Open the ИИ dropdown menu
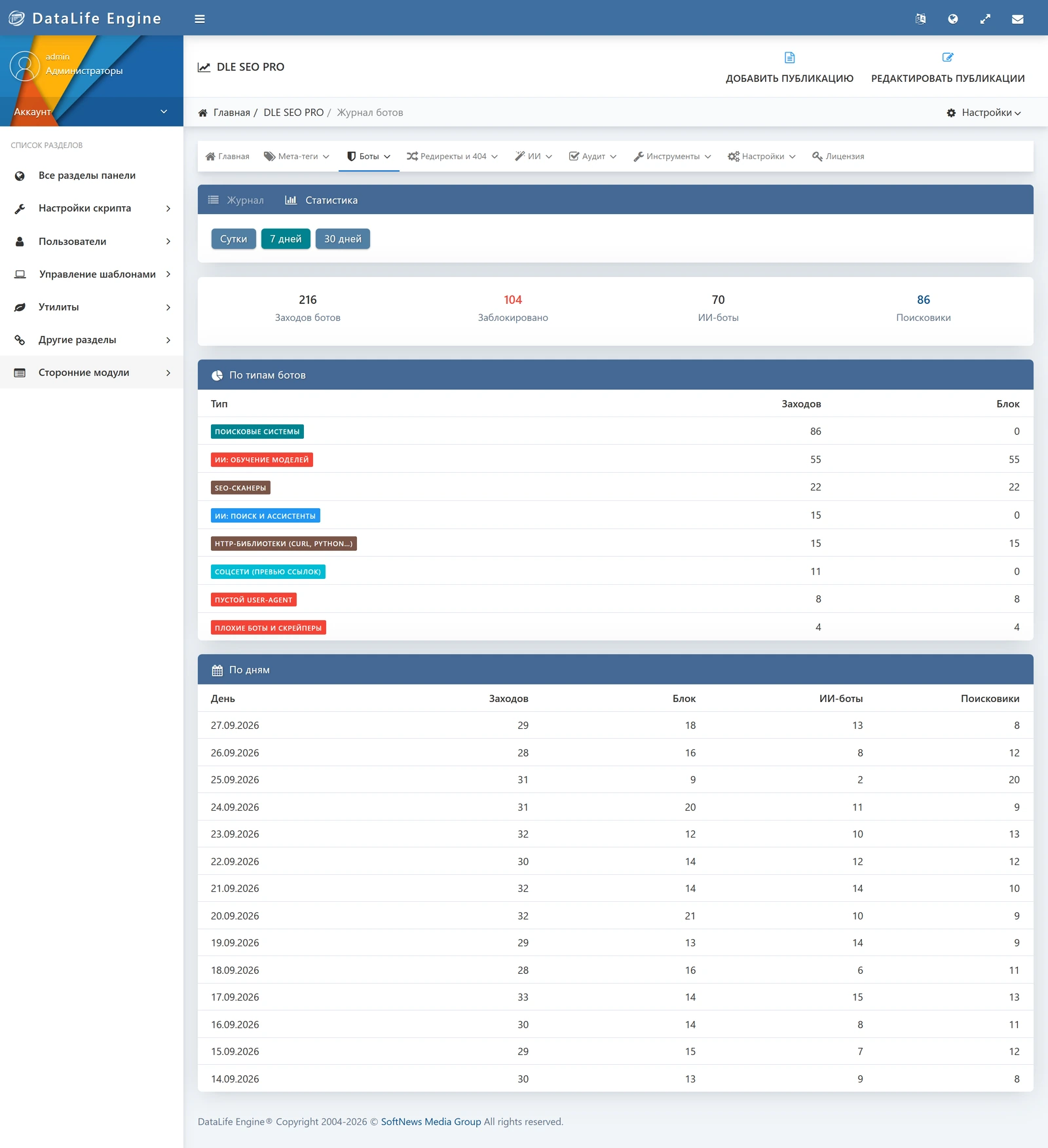Screen dimensions: 1048x1148 coord(533,157)
